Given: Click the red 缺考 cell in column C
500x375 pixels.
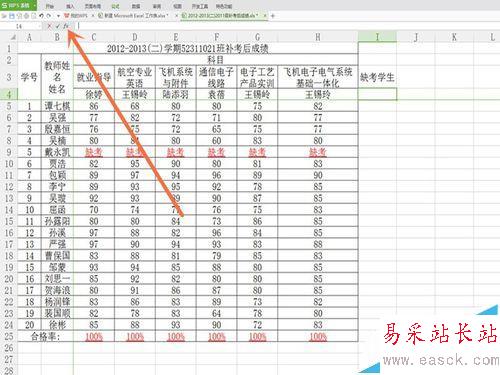Looking at the screenshot, I should [x=94, y=152].
